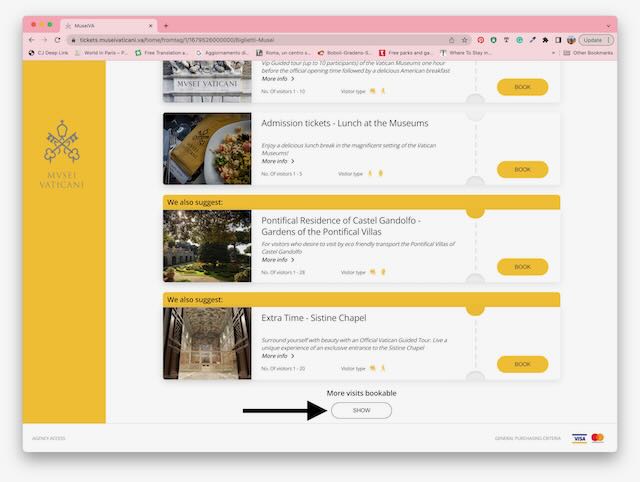Open the Agency Access link
The image size is (640, 482).
click(49, 438)
